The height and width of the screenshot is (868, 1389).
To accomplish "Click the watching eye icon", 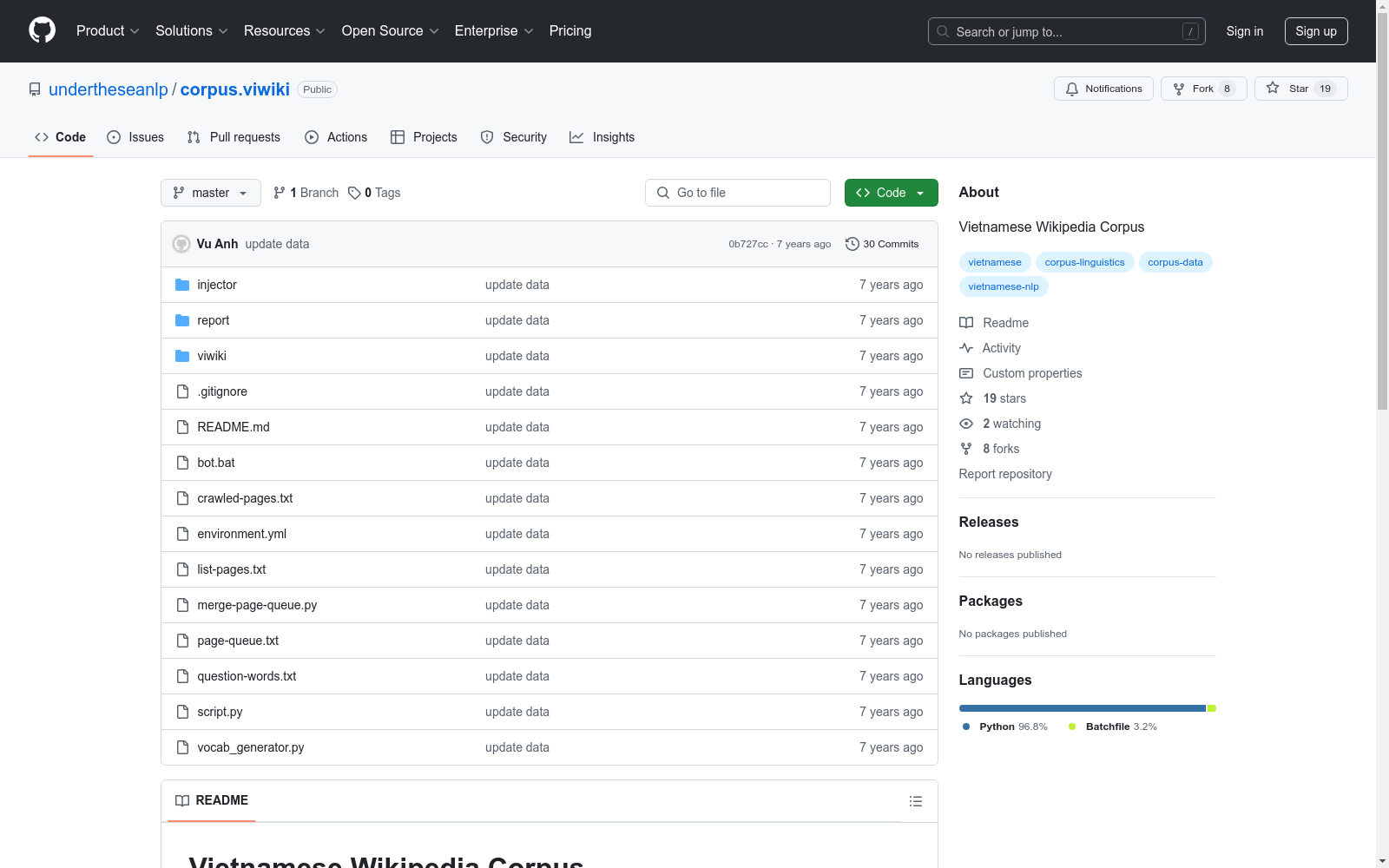I will pos(966,424).
